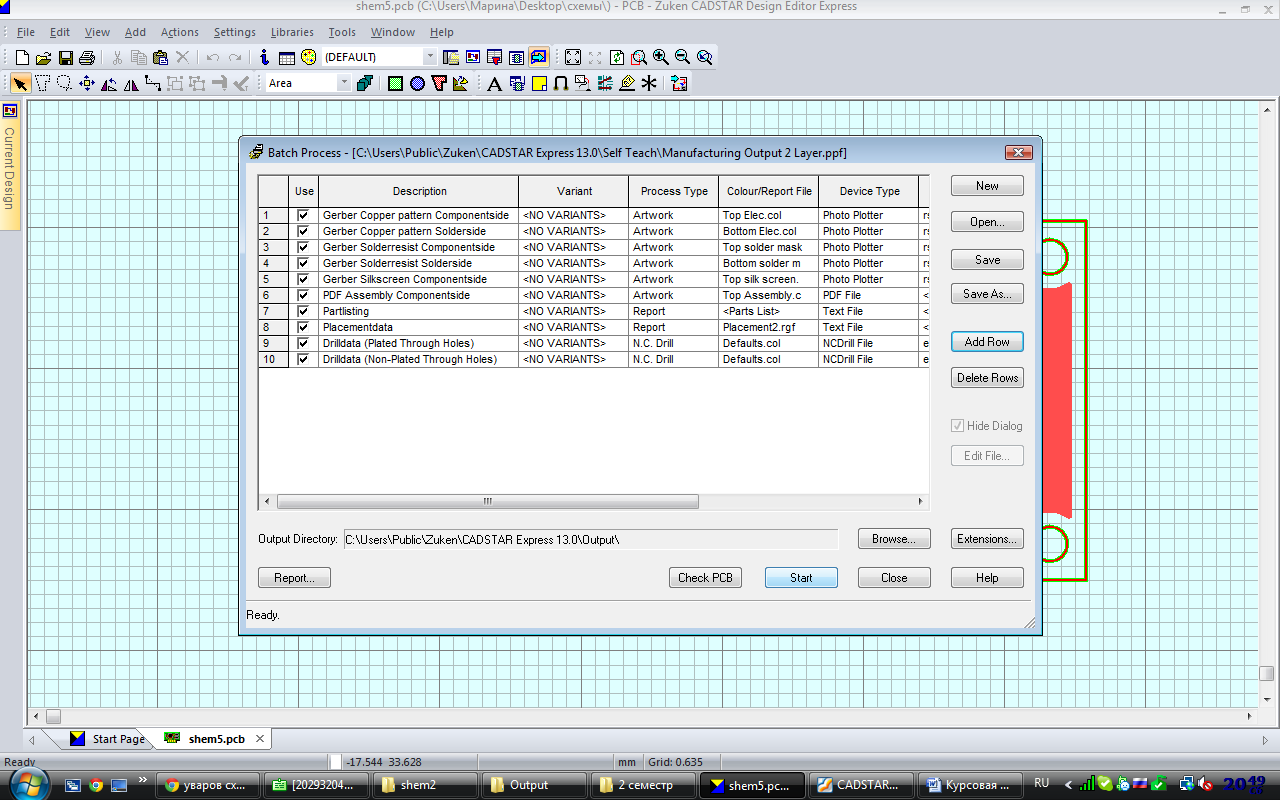Click the View All fit icon
Image resolution: width=1280 pixels, height=800 pixels.
tap(573, 57)
